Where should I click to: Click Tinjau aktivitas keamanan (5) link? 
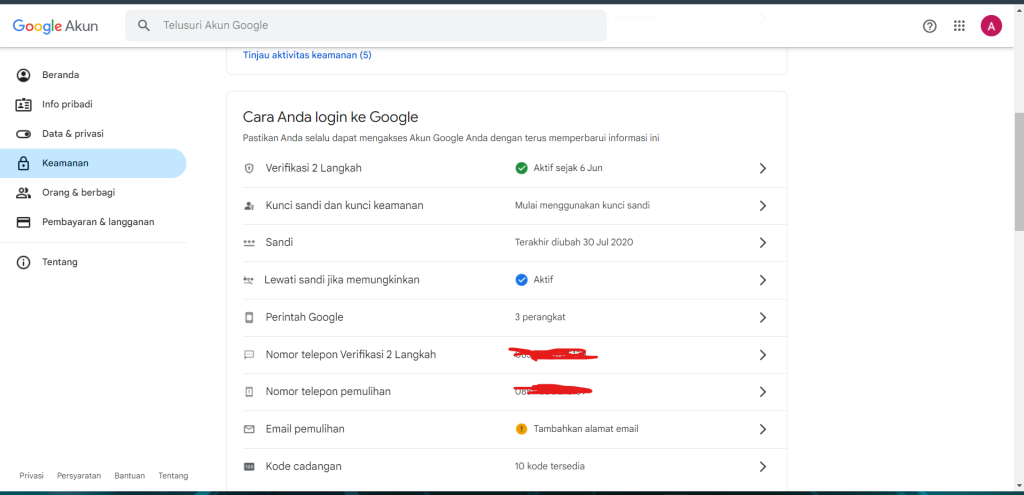307,55
